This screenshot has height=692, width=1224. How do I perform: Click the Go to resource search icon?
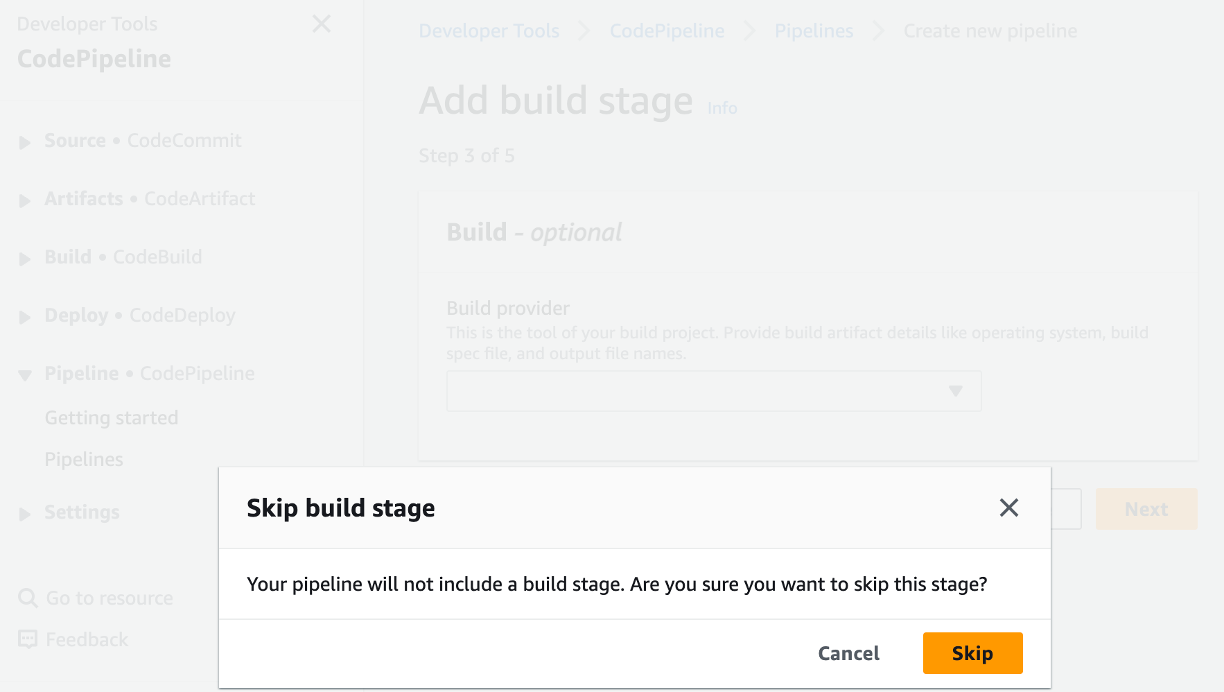(x=28, y=598)
